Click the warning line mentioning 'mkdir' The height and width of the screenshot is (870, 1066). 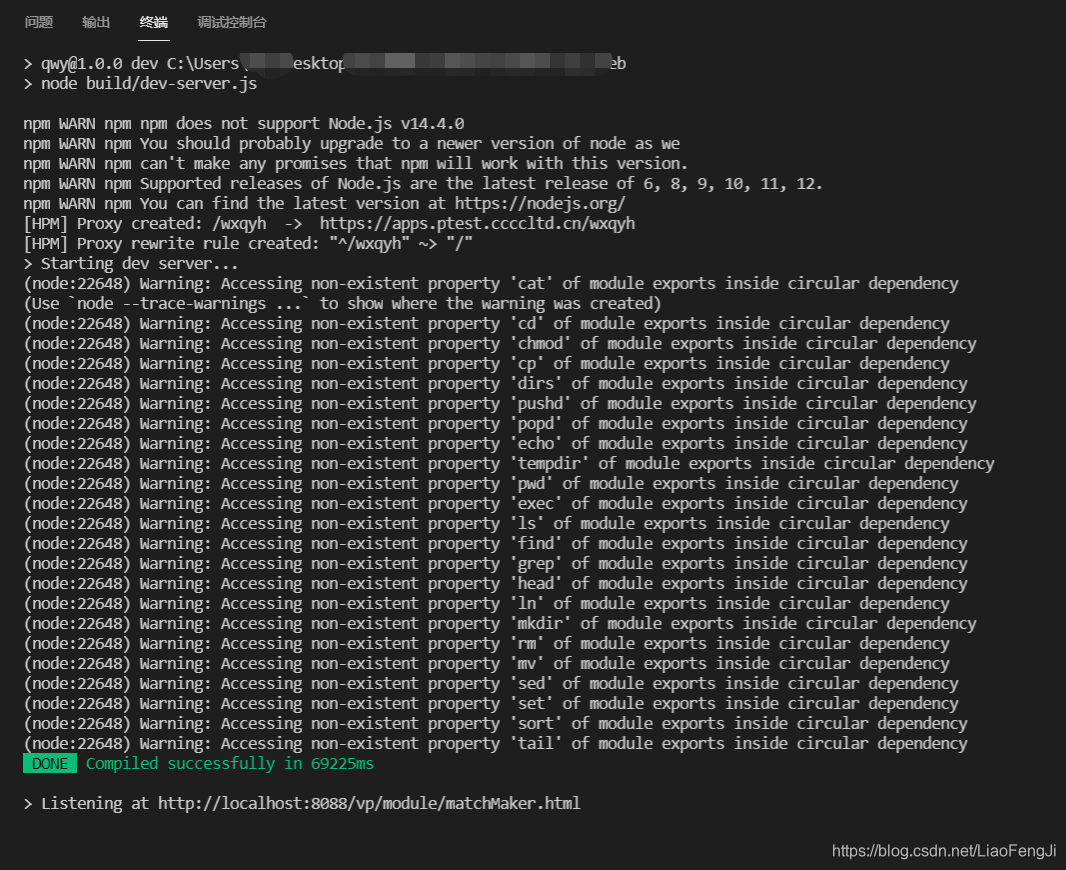[x=500, y=623]
